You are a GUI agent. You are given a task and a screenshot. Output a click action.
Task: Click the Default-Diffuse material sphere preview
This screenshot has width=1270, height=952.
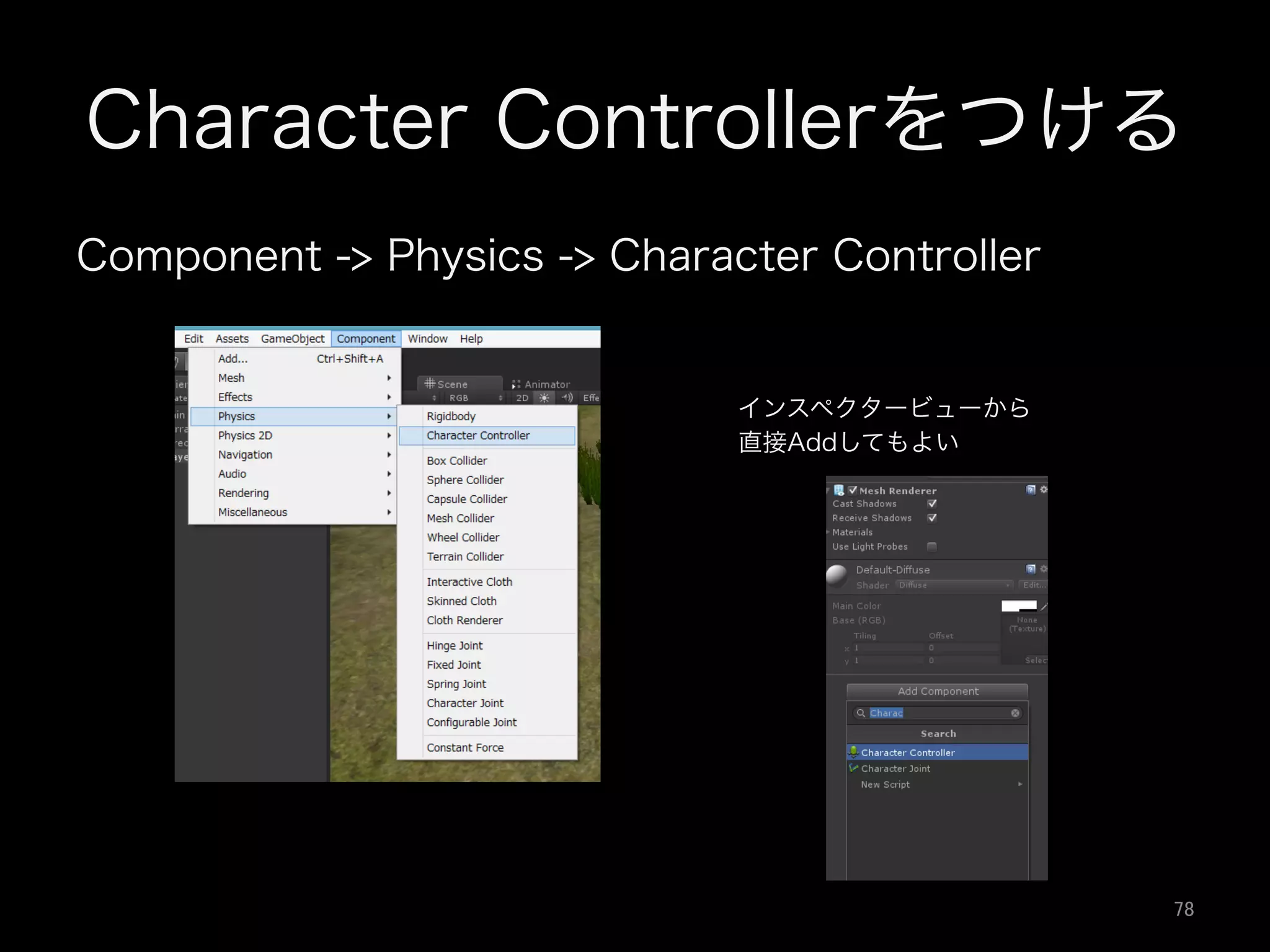click(x=837, y=576)
